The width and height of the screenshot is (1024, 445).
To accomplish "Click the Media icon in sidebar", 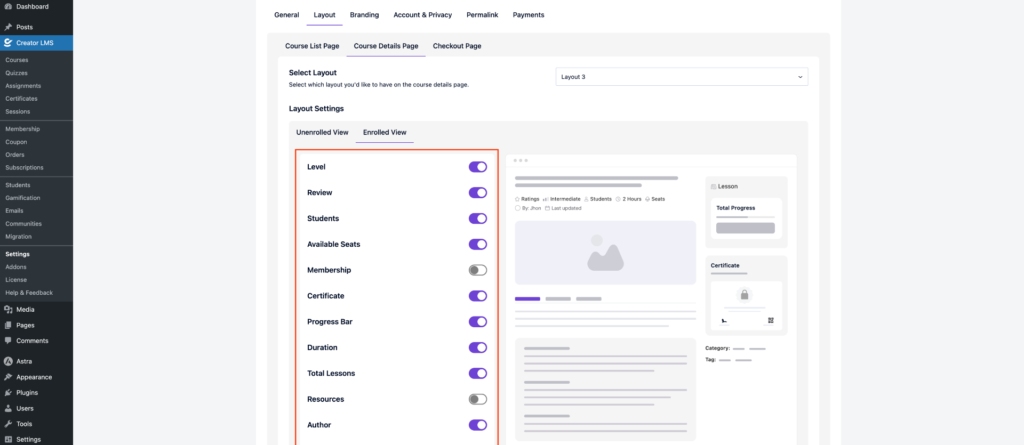I will click(x=8, y=310).
